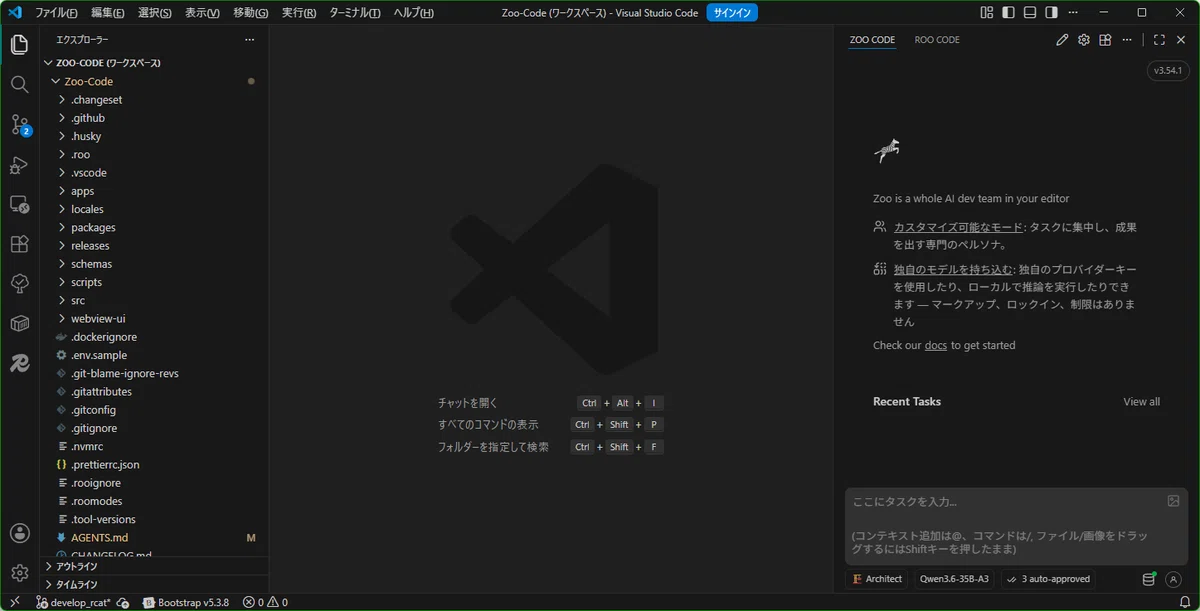Open the カスタマイズ可能なモード link
1200x611 pixels.
(958, 228)
